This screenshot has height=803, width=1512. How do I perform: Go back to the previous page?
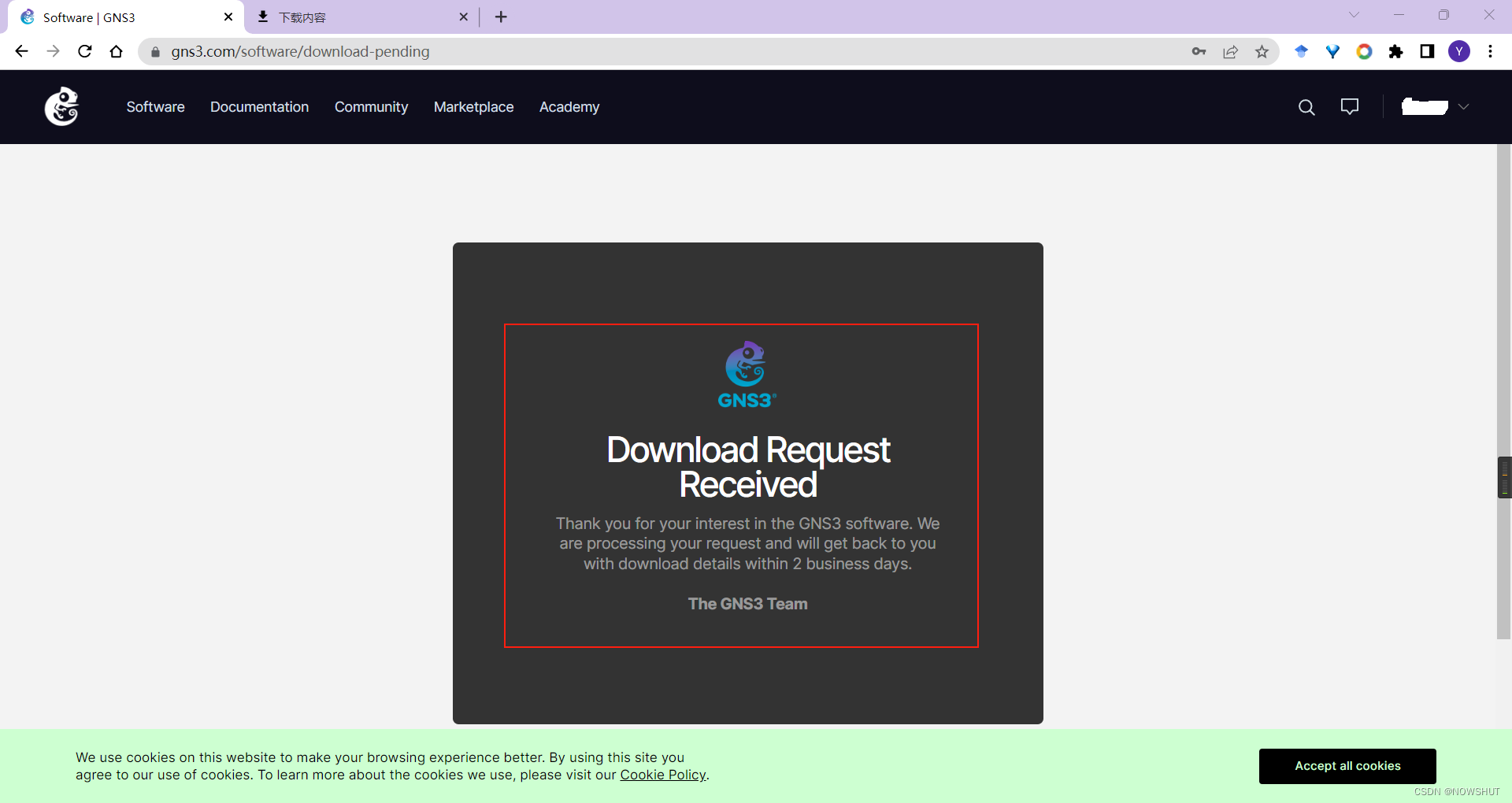pyautogui.click(x=21, y=51)
